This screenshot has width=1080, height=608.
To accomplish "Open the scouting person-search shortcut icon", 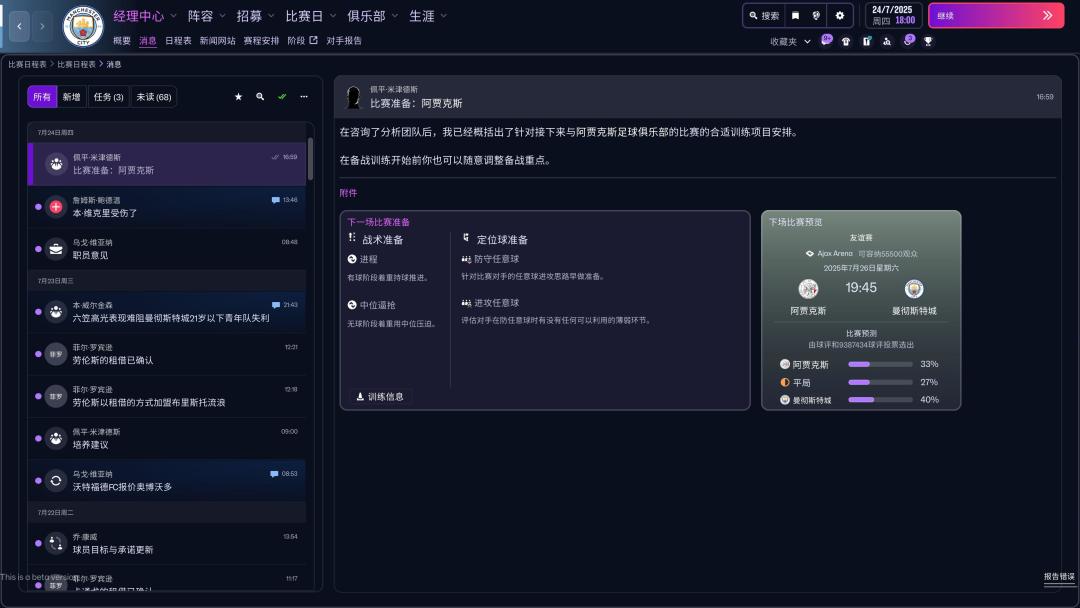I will click(x=886, y=41).
